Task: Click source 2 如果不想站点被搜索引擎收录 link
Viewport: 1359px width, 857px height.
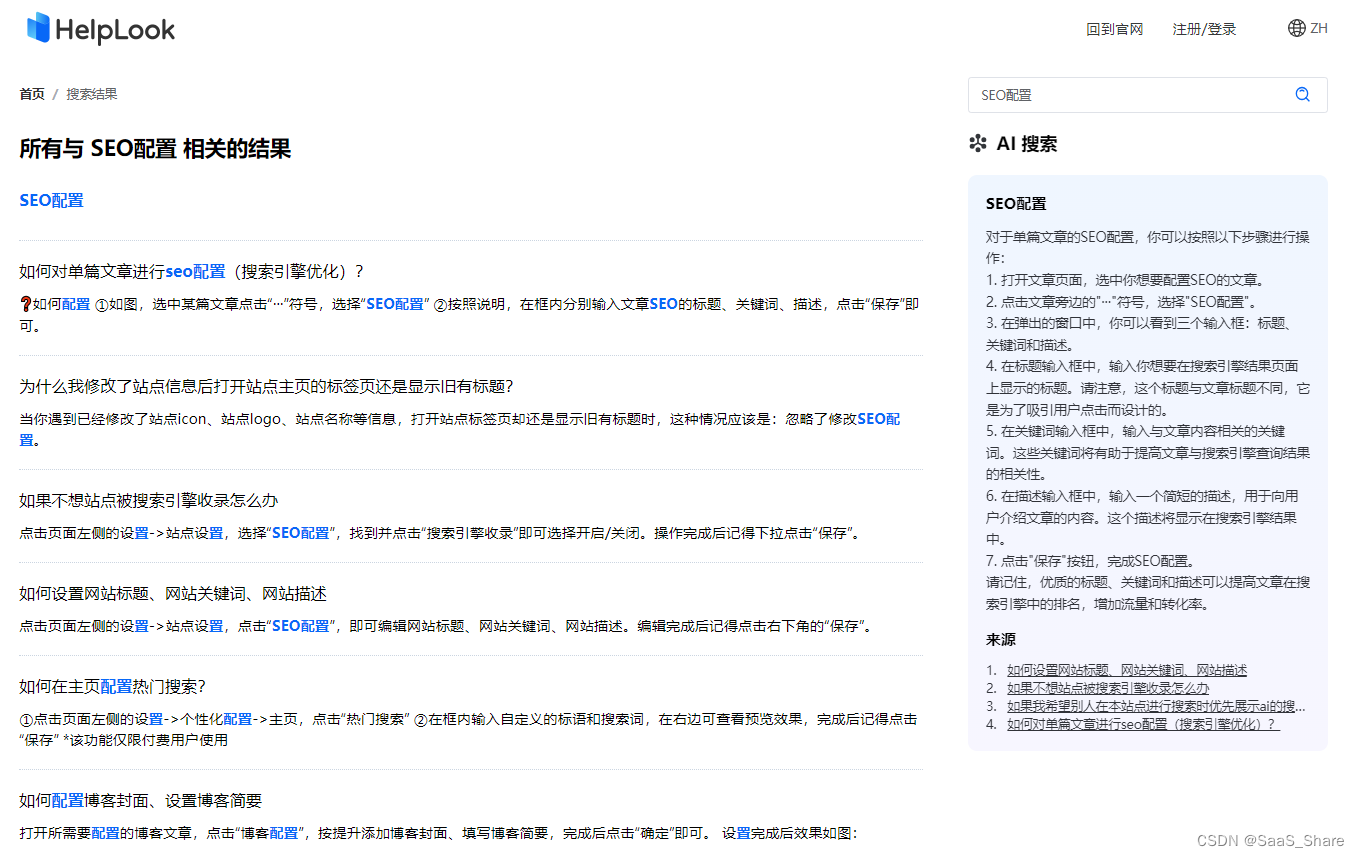Action: 1108,688
